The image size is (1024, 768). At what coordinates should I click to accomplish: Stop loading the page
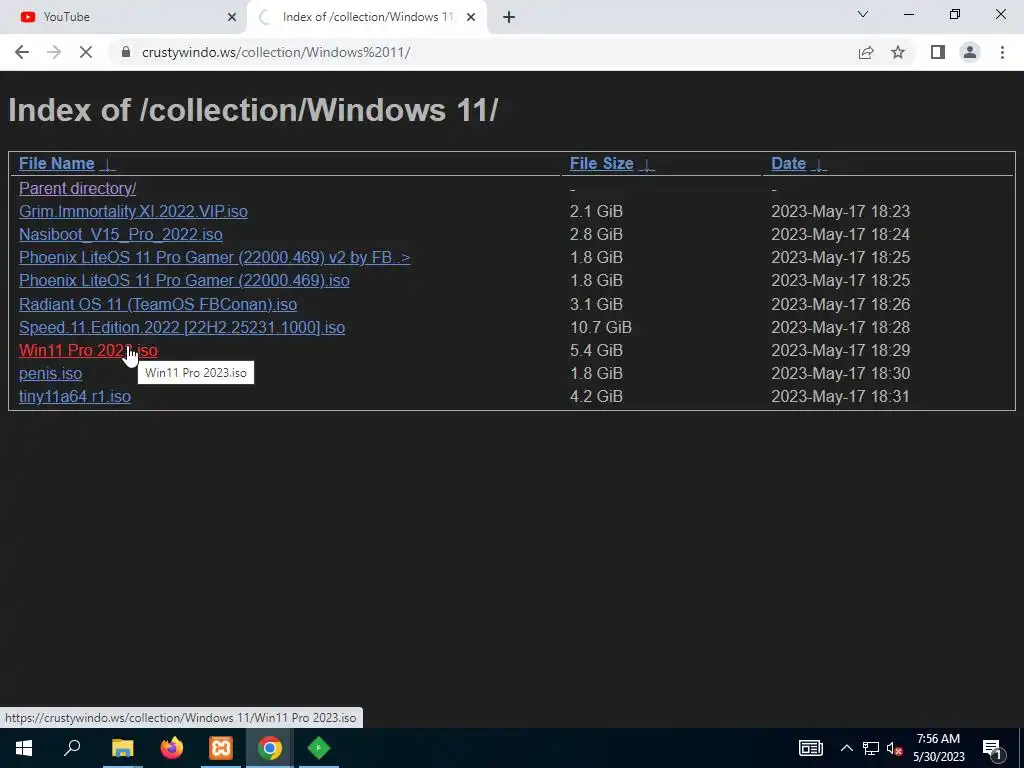click(x=86, y=52)
